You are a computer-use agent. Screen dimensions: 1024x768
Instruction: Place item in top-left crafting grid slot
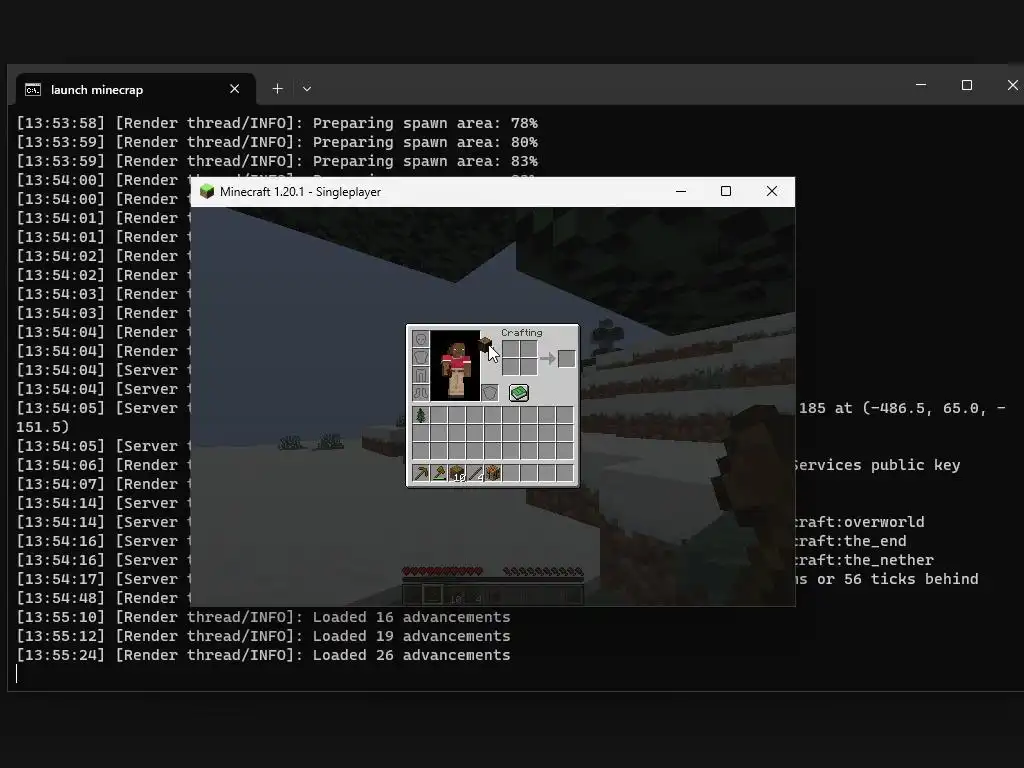pyautogui.click(x=511, y=349)
